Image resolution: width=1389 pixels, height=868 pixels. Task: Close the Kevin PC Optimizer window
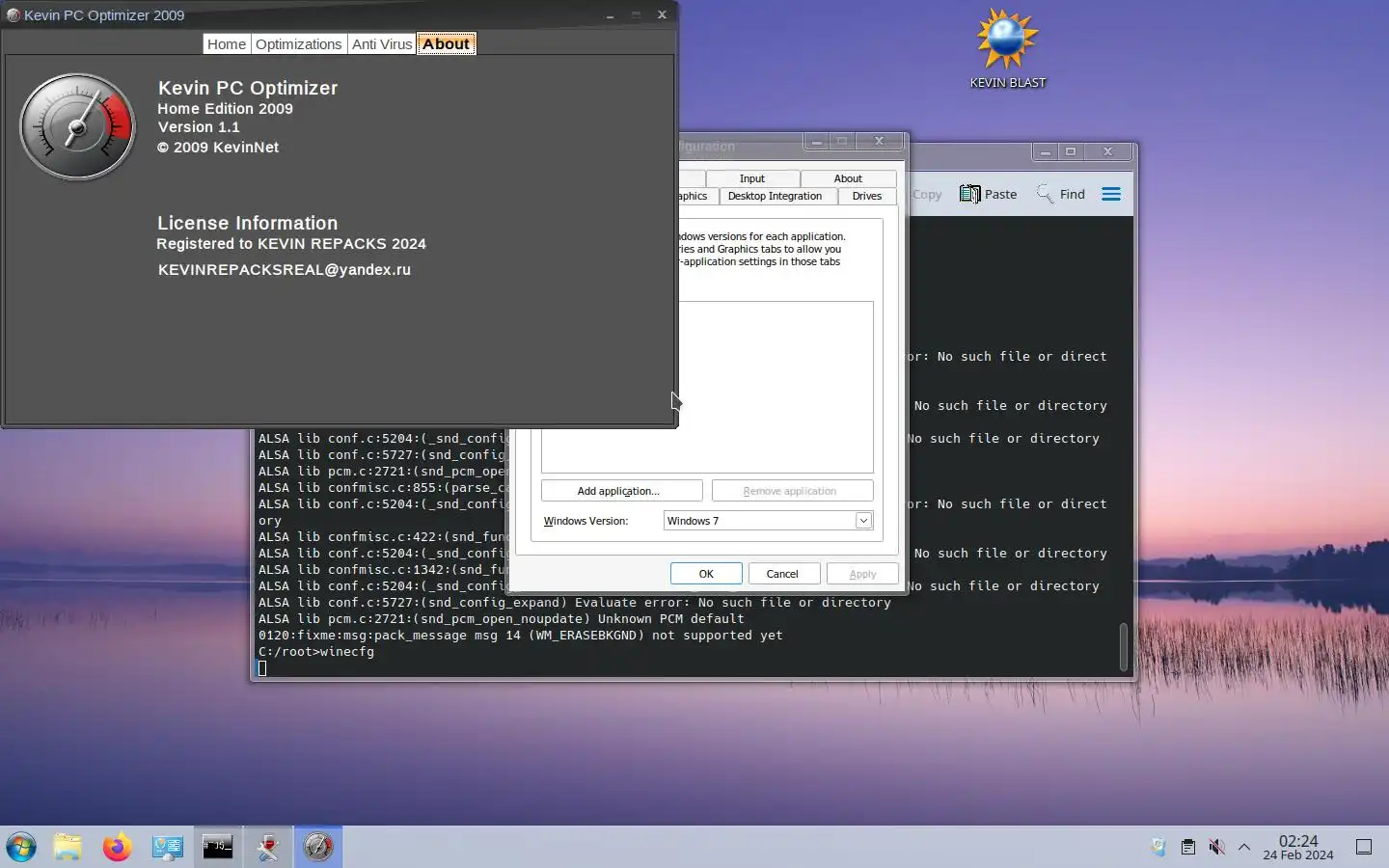pyautogui.click(x=662, y=14)
